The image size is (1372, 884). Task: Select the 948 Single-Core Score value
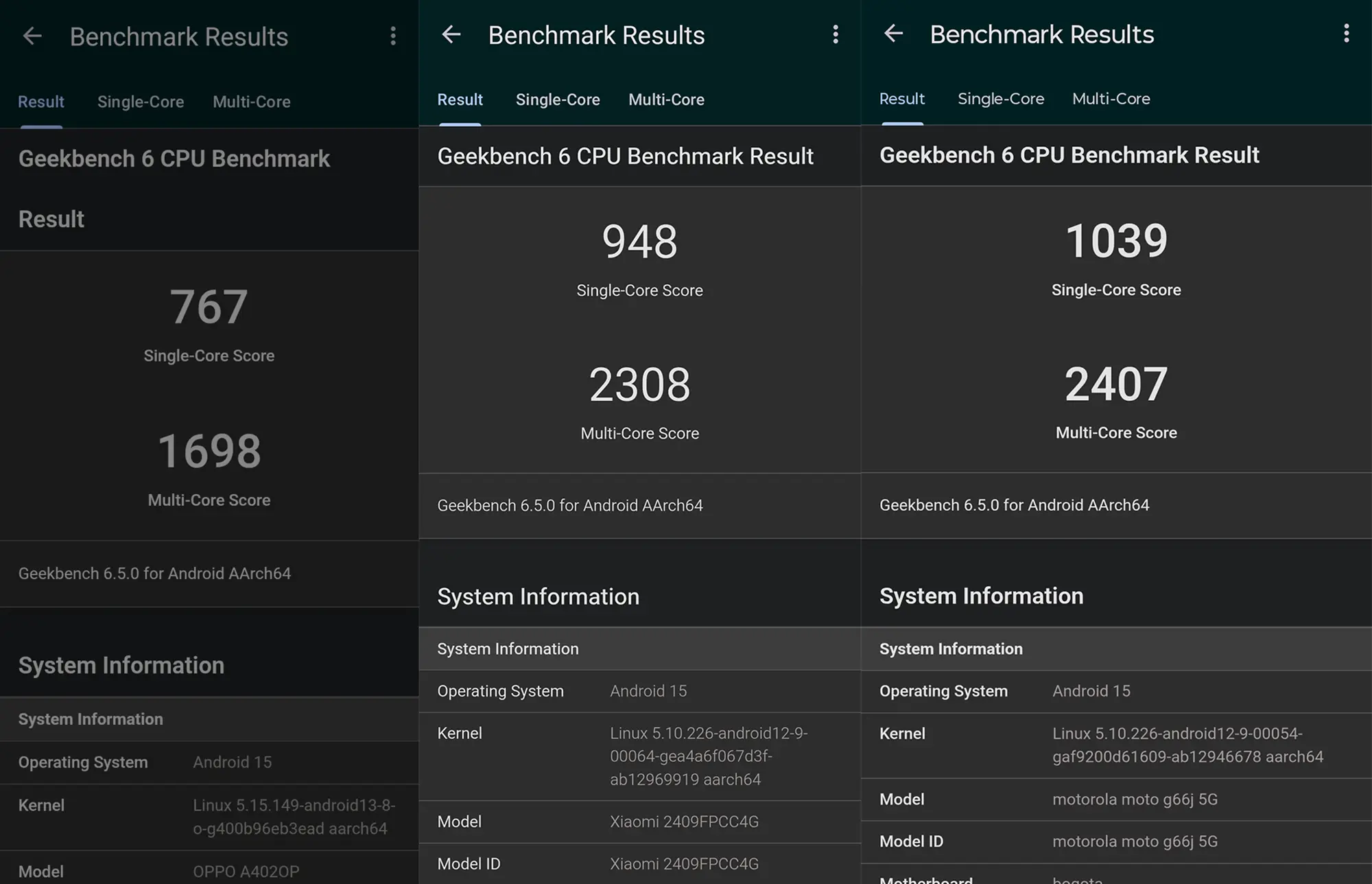pyautogui.click(x=639, y=239)
